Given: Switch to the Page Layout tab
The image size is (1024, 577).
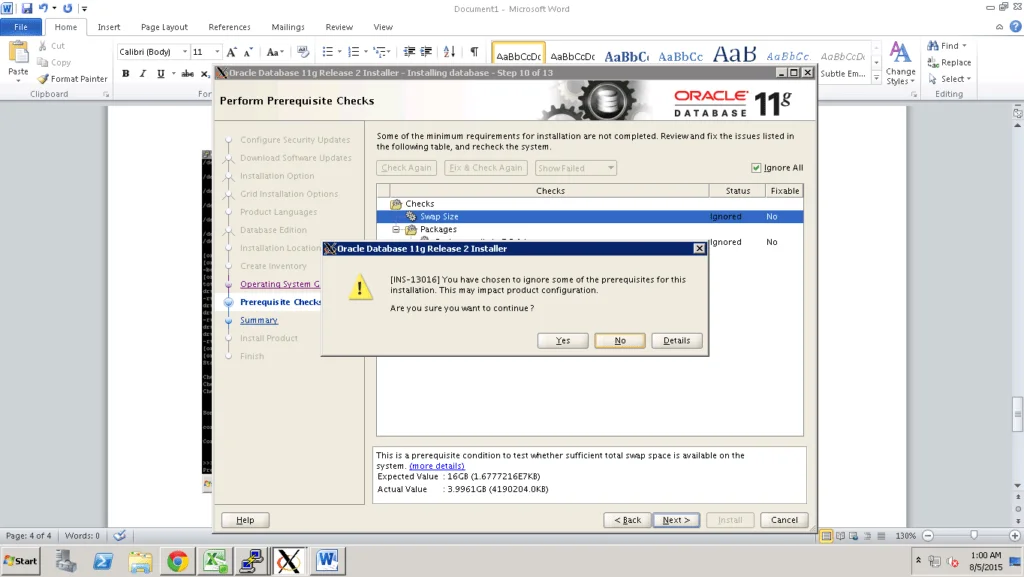Looking at the screenshot, I should pyautogui.click(x=164, y=27).
